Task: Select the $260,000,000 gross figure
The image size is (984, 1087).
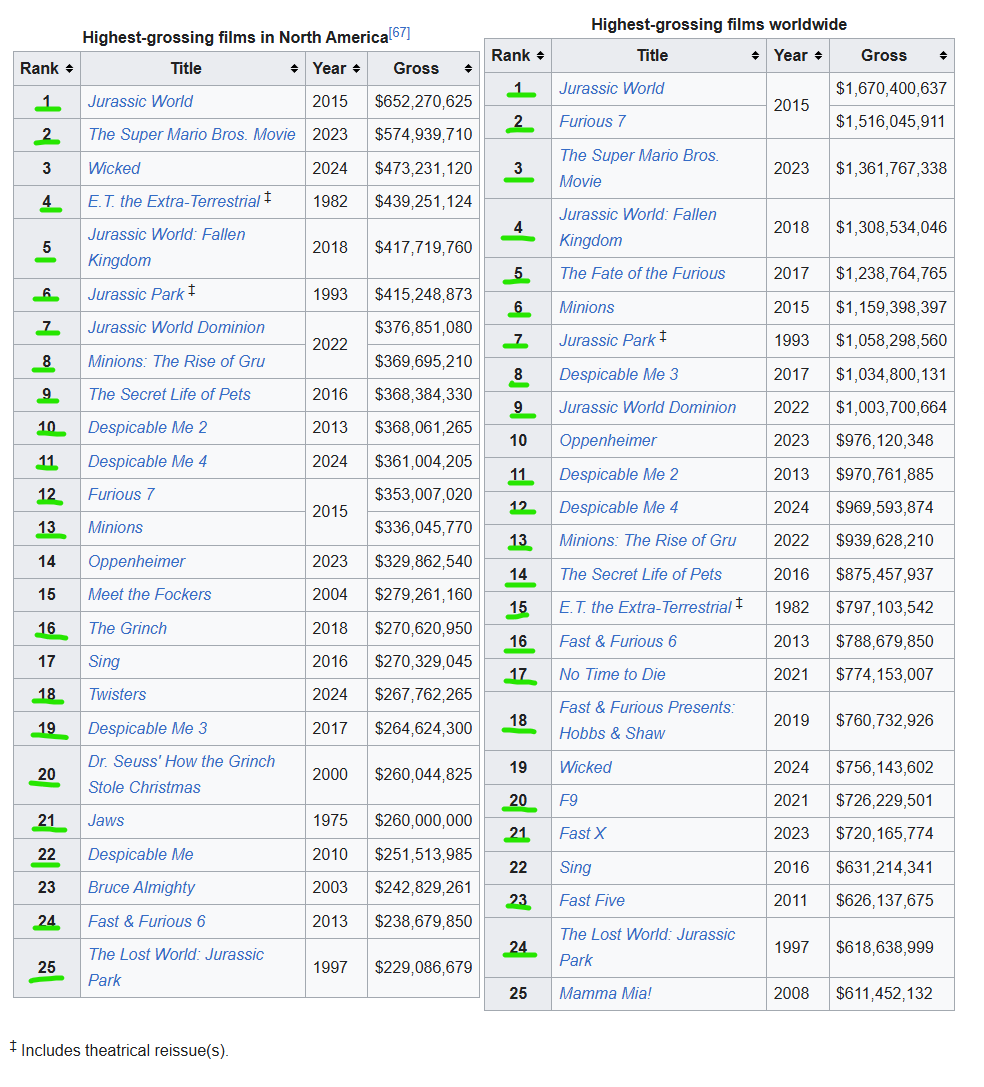Action: coord(423,821)
